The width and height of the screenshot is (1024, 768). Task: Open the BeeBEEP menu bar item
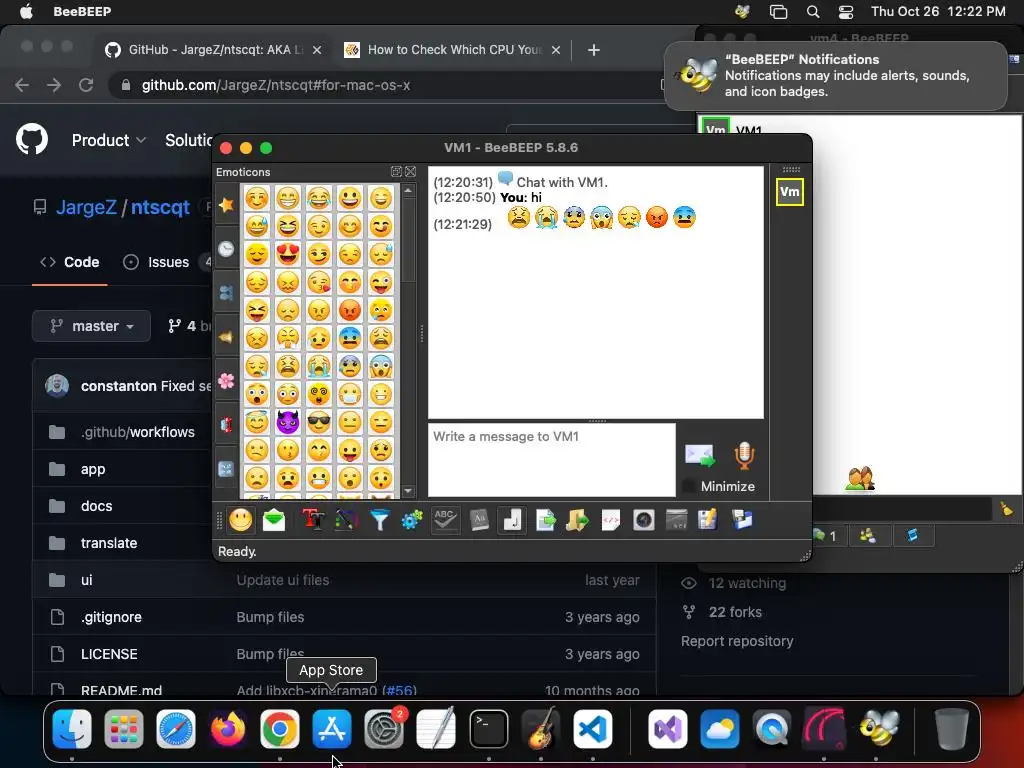pos(82,11)
